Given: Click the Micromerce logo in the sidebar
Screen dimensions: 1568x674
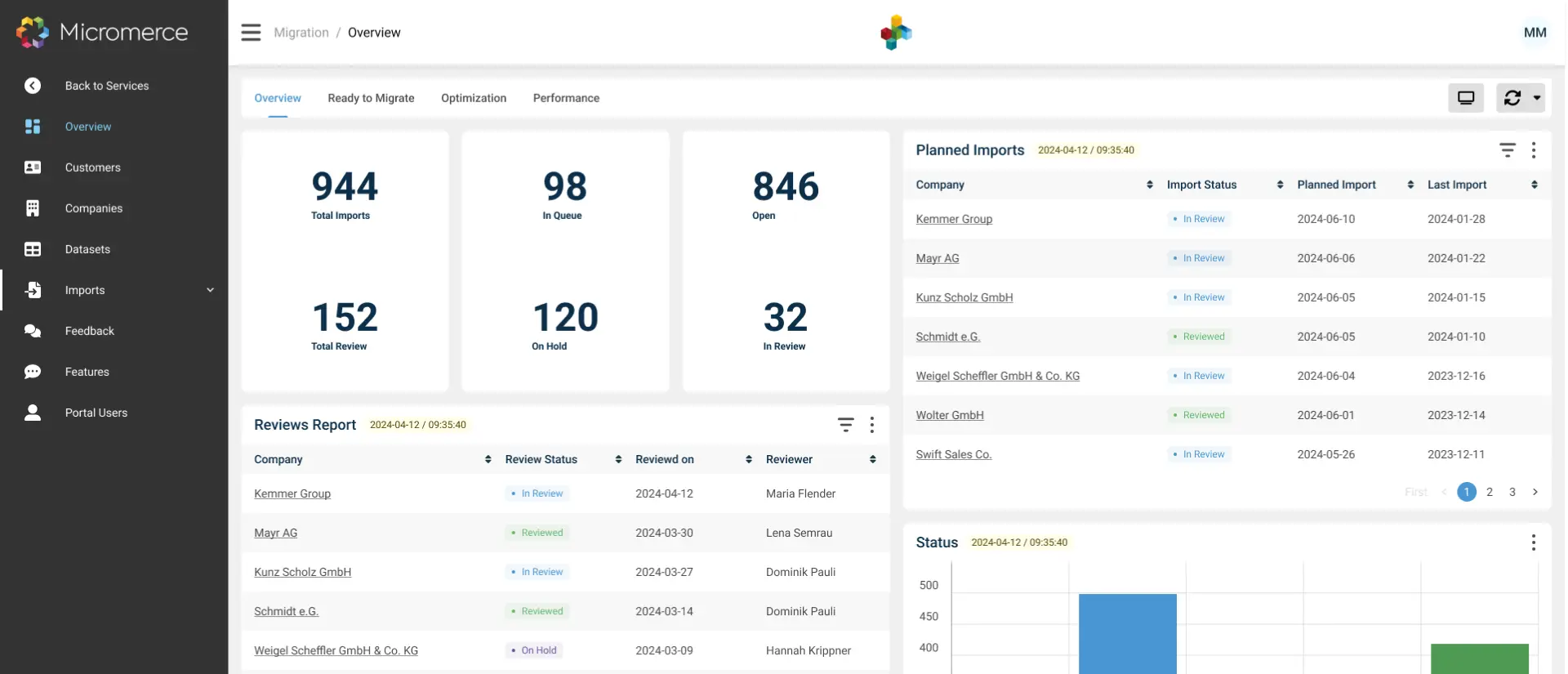Looking at the screenshot, I should coord(102,33).
